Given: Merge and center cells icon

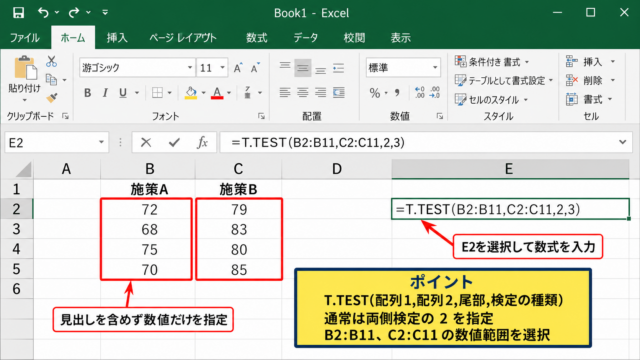Looking at the screenshot, I should 338,93.
